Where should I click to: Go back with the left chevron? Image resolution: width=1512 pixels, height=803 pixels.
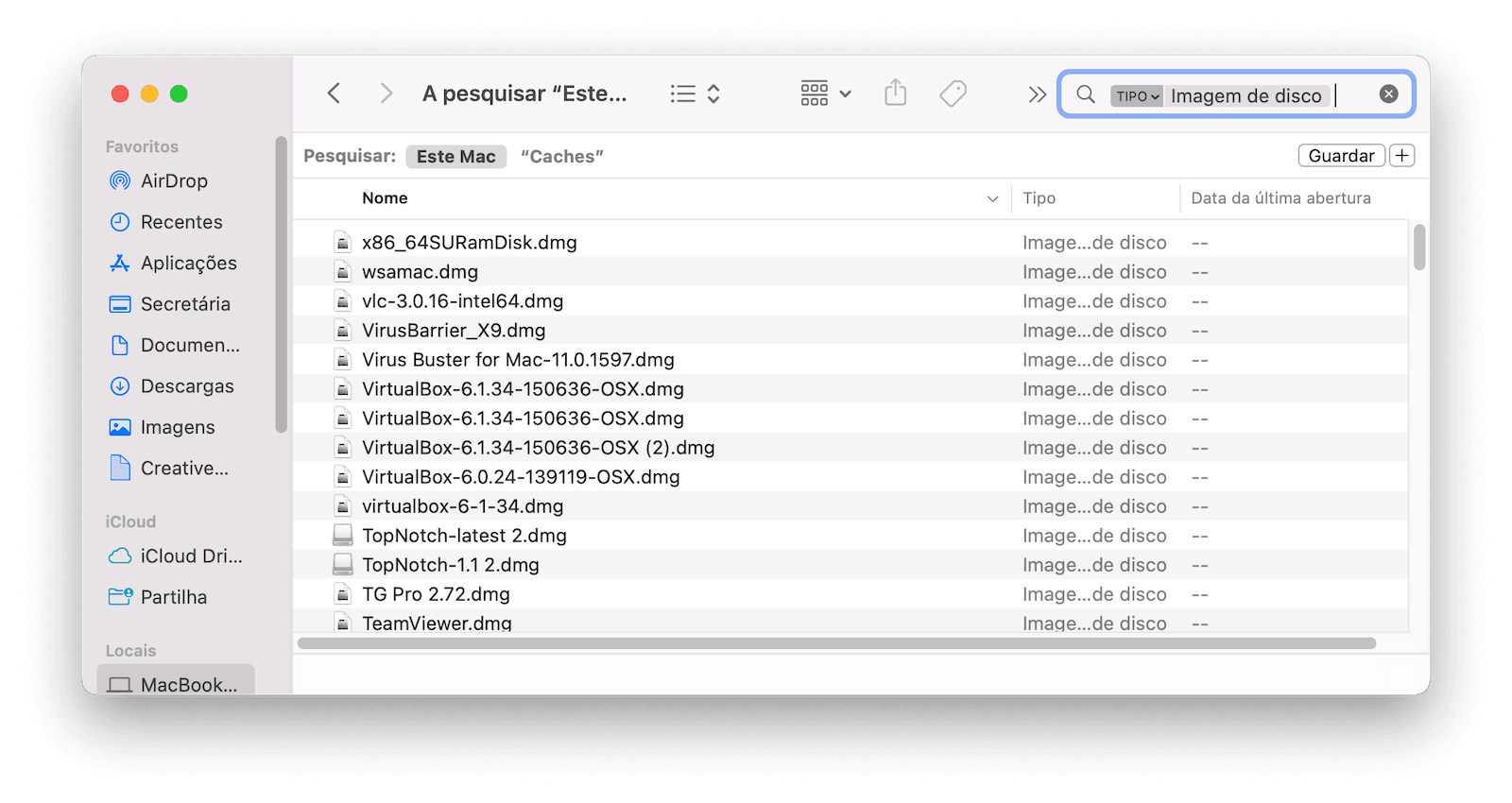334,94
